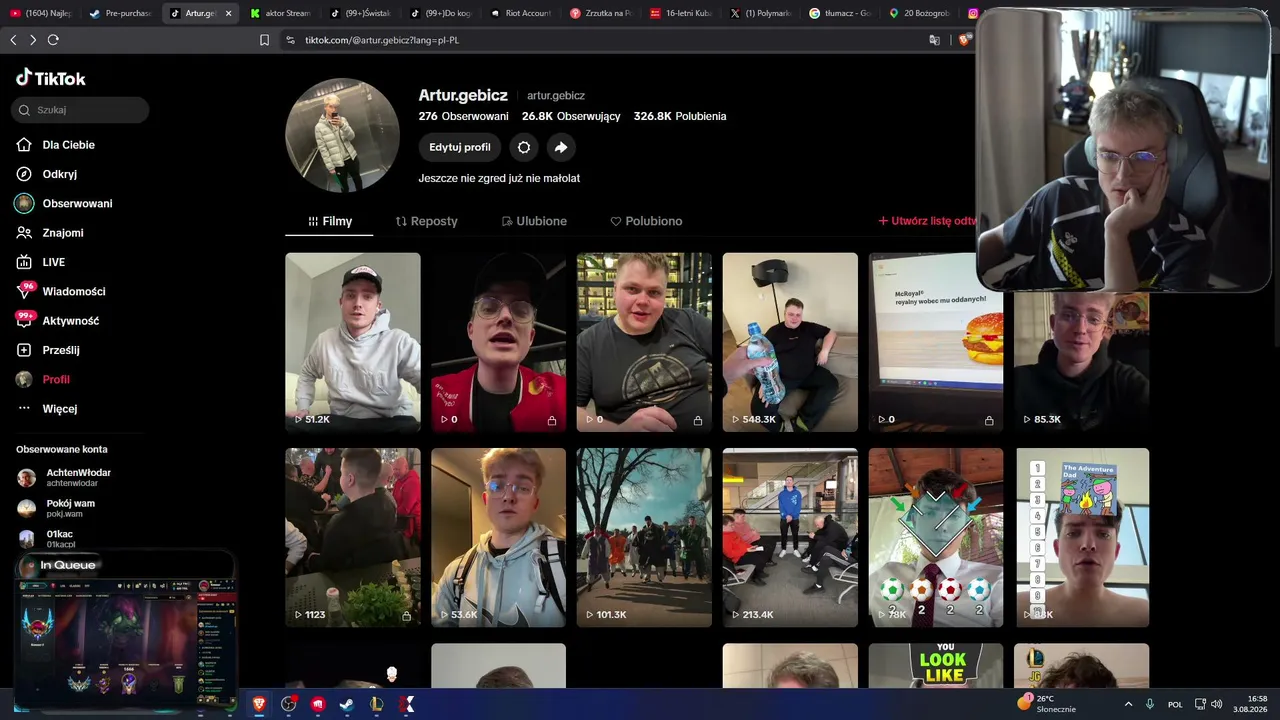Click the Edytuj profil button
This screenshot has height=720, width=1280.
pos(460,147)
